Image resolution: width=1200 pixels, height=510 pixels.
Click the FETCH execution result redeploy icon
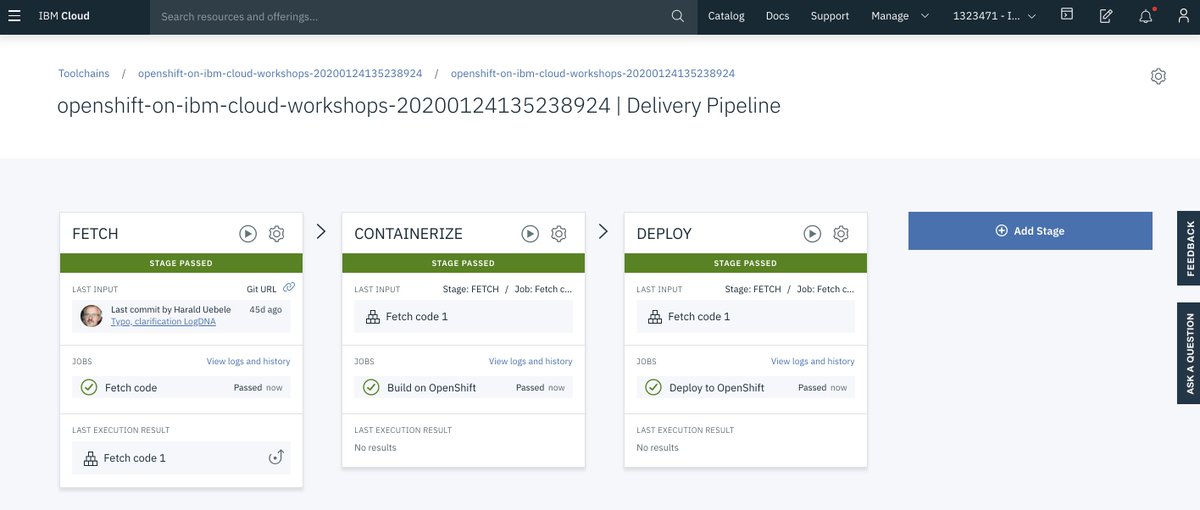[x=277, y=458]
